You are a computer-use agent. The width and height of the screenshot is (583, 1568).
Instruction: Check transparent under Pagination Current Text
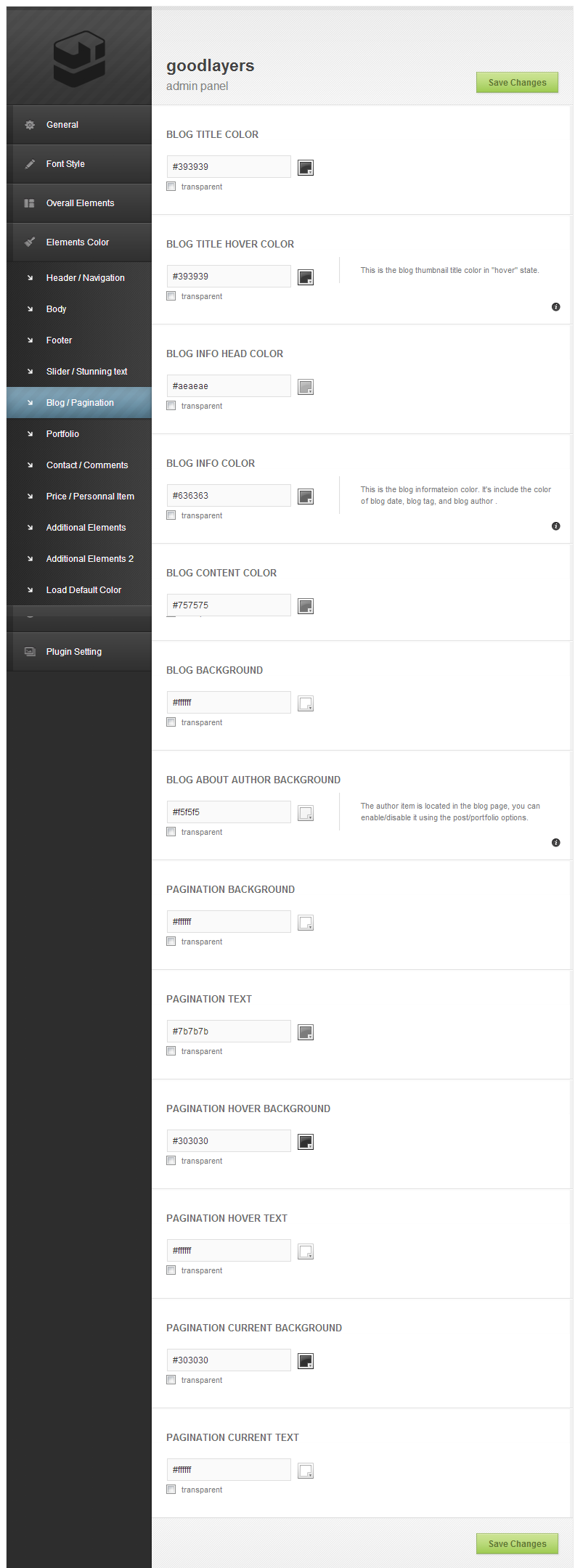[171, 1490]
